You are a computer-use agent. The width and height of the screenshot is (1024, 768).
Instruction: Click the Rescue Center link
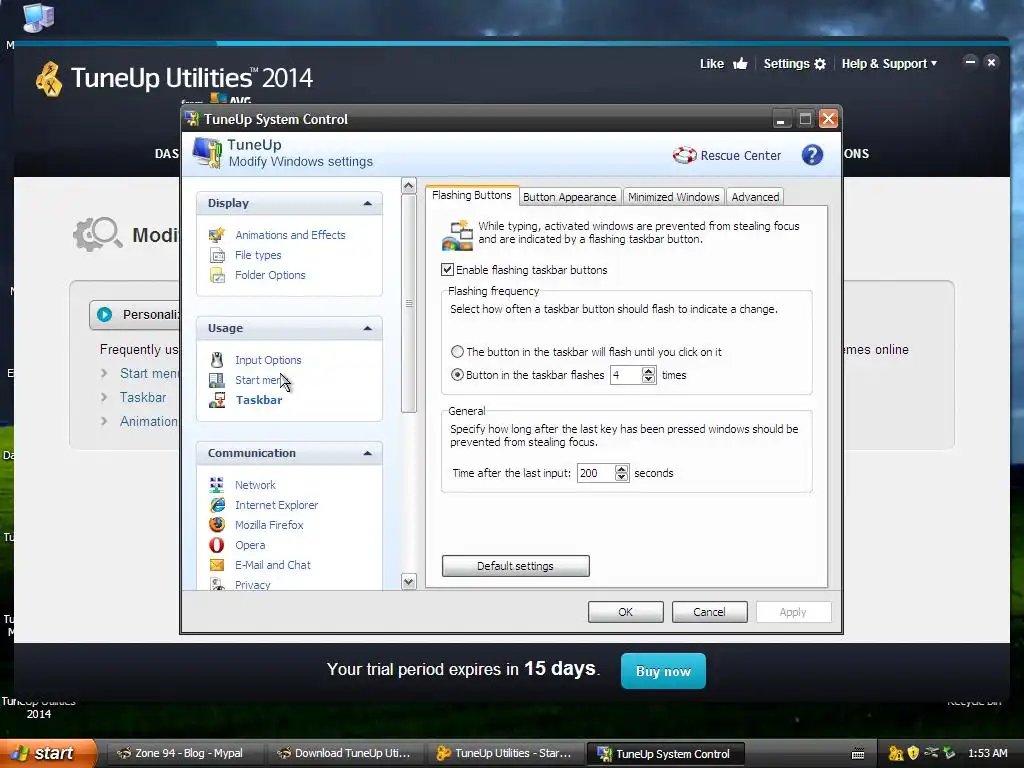point(741,155)
